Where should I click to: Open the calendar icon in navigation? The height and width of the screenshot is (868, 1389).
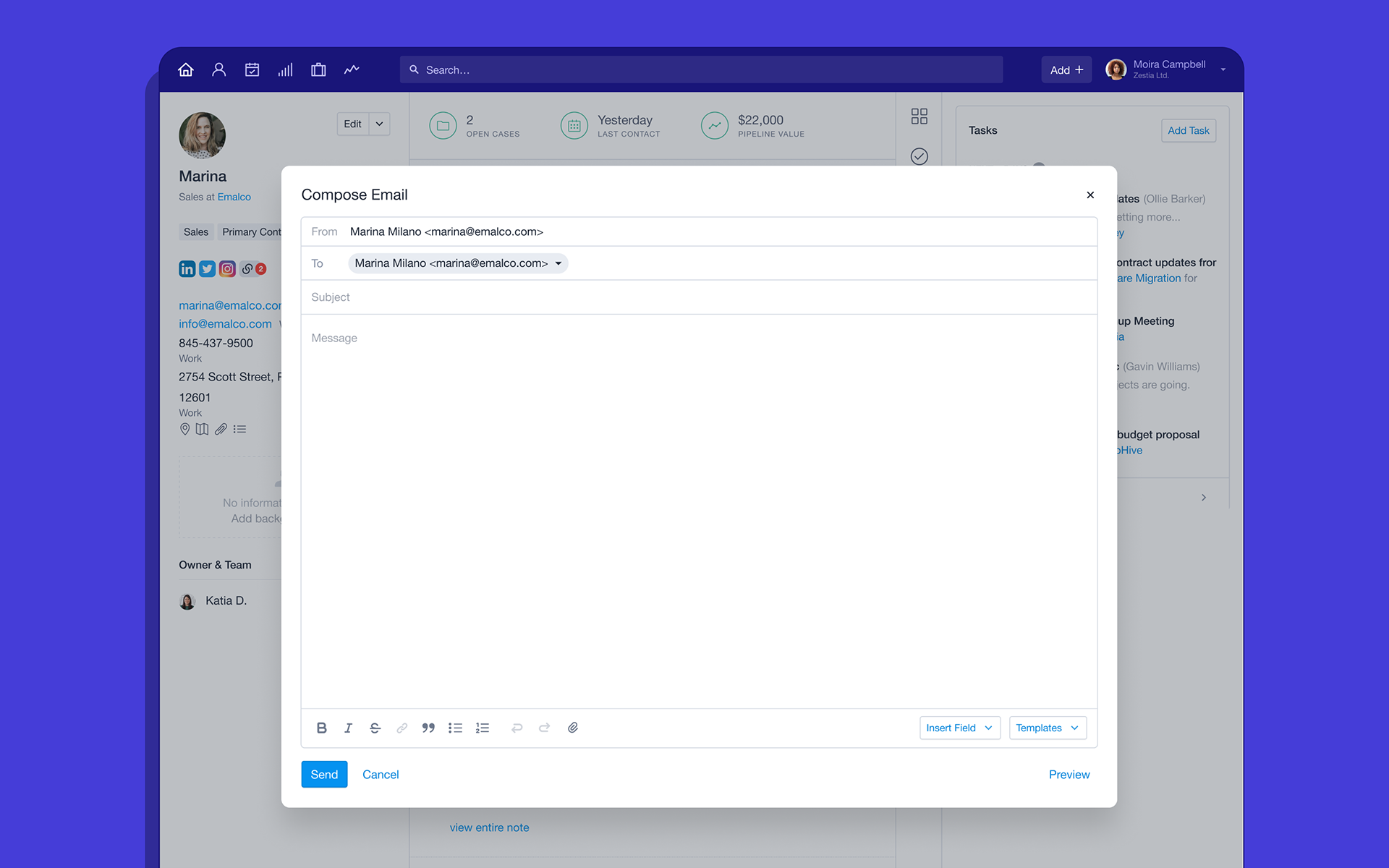coord(252,69)
